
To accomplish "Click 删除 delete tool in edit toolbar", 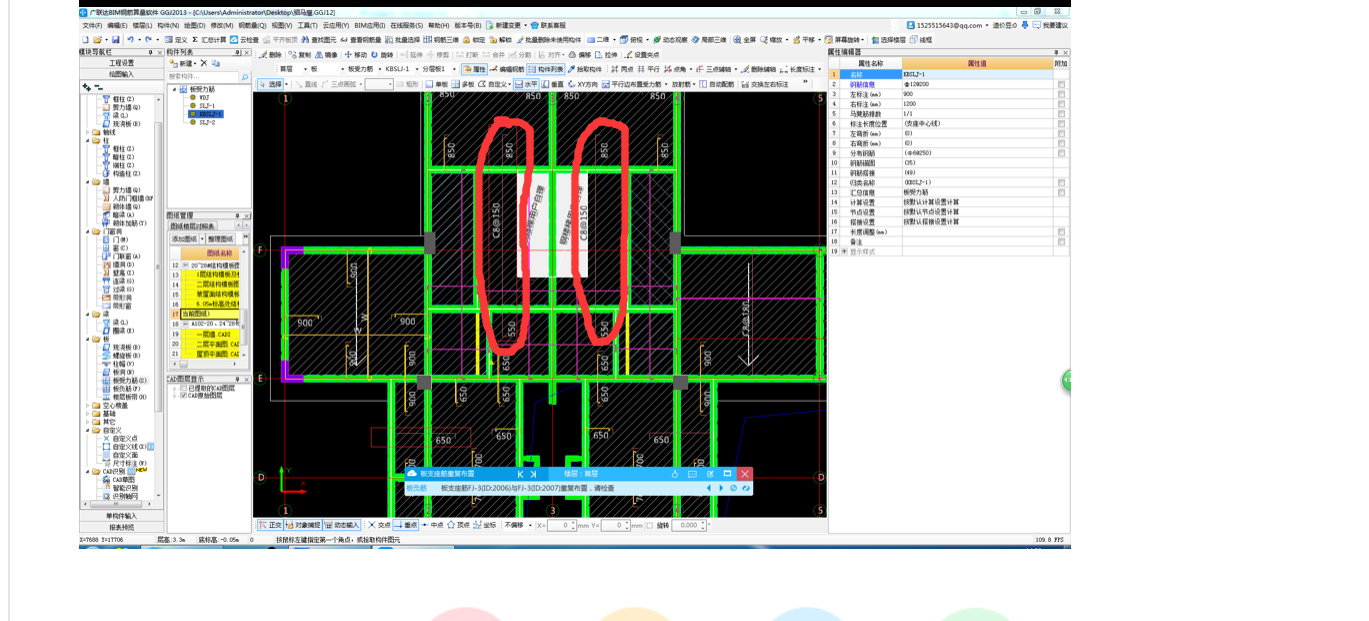I will (x=270, y=55).
